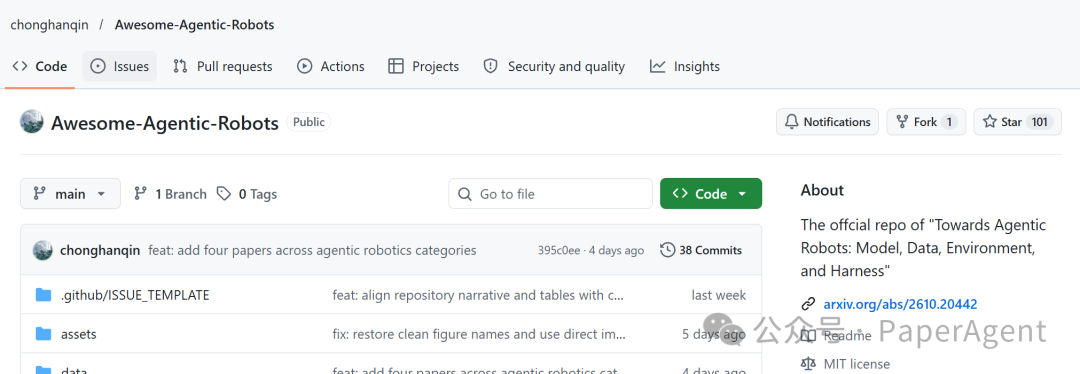Open the Issues tab
Image resolution: width=1080 pixels, height=374 pixels.
[120, 67]
